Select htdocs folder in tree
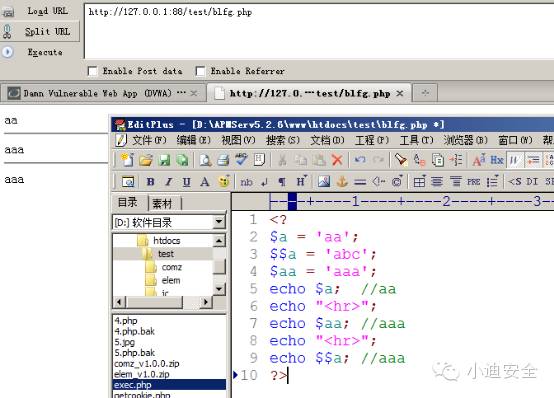The height and width of the screenshot is (398, 554). click(166, 241)
